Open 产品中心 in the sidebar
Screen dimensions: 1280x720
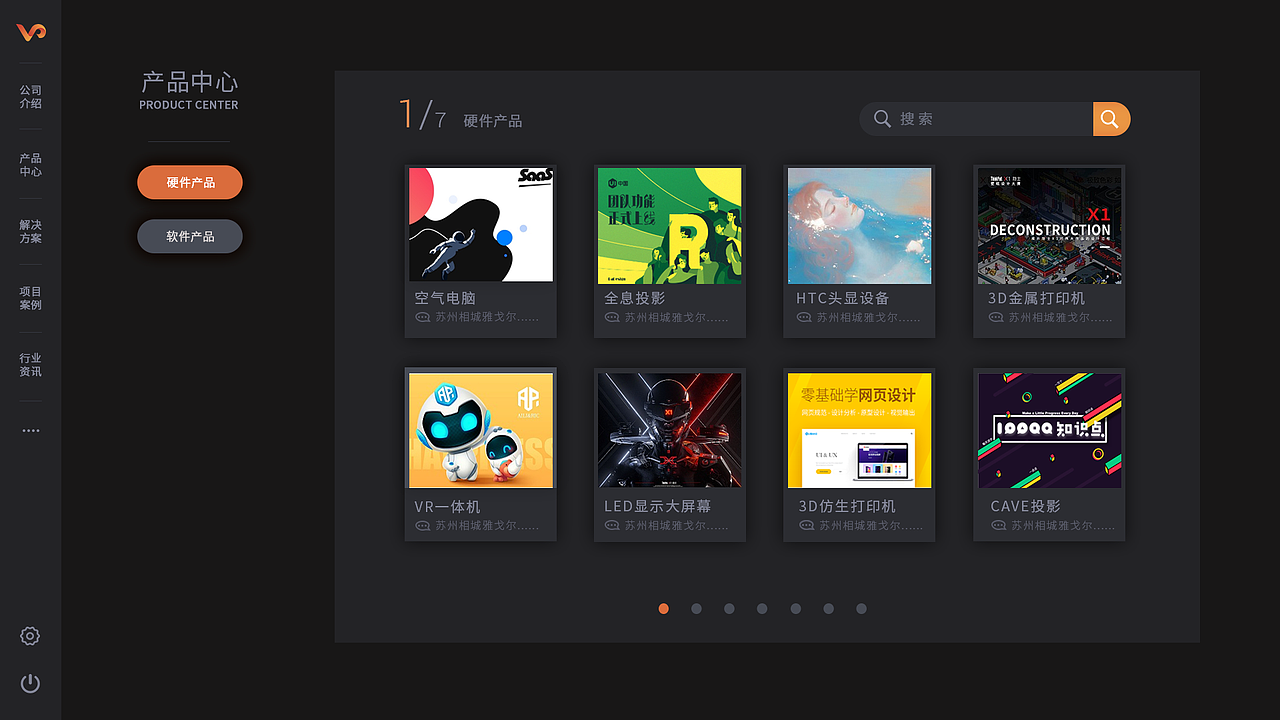point(31,165)
